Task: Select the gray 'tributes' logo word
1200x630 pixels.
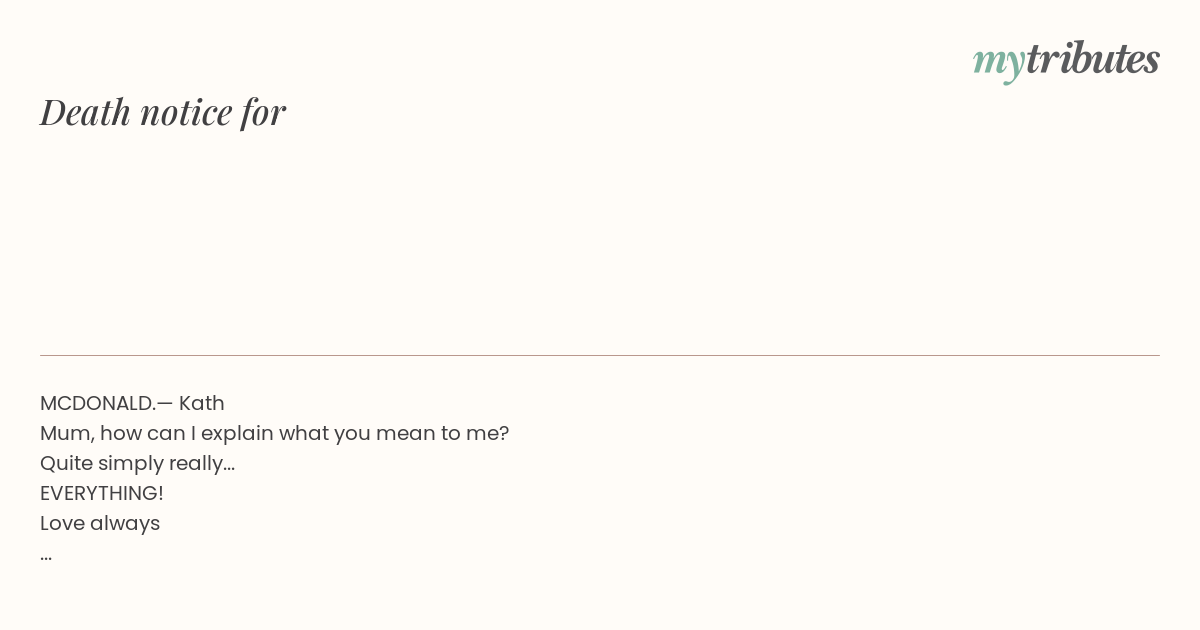Action: [x=1093, y=58]
